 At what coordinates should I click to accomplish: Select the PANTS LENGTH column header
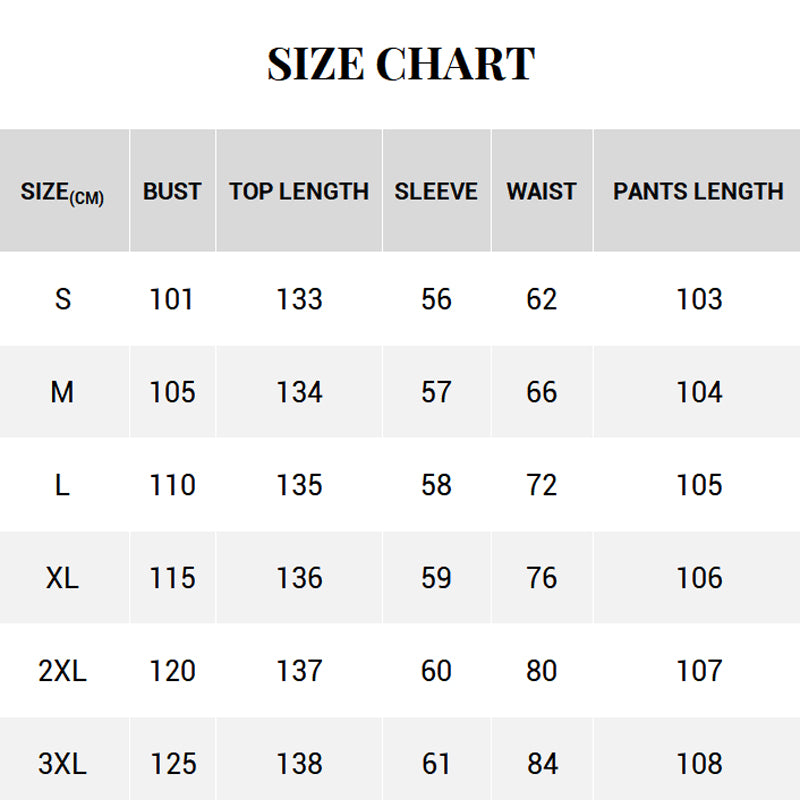click(698, 191)
